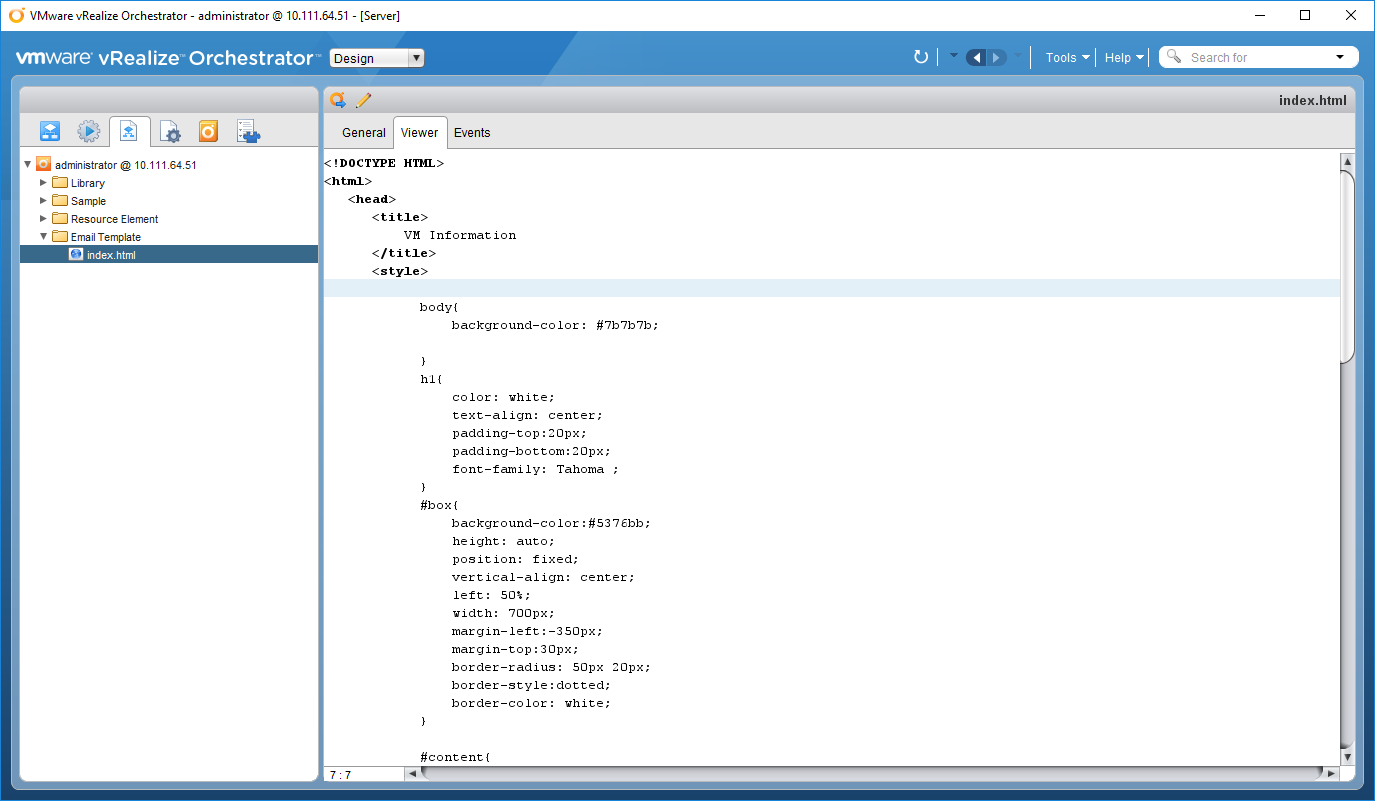Screen dimensions: 1375x801
Task: Open the Actions view gear-play icon
Action: [x=89, y=131]
